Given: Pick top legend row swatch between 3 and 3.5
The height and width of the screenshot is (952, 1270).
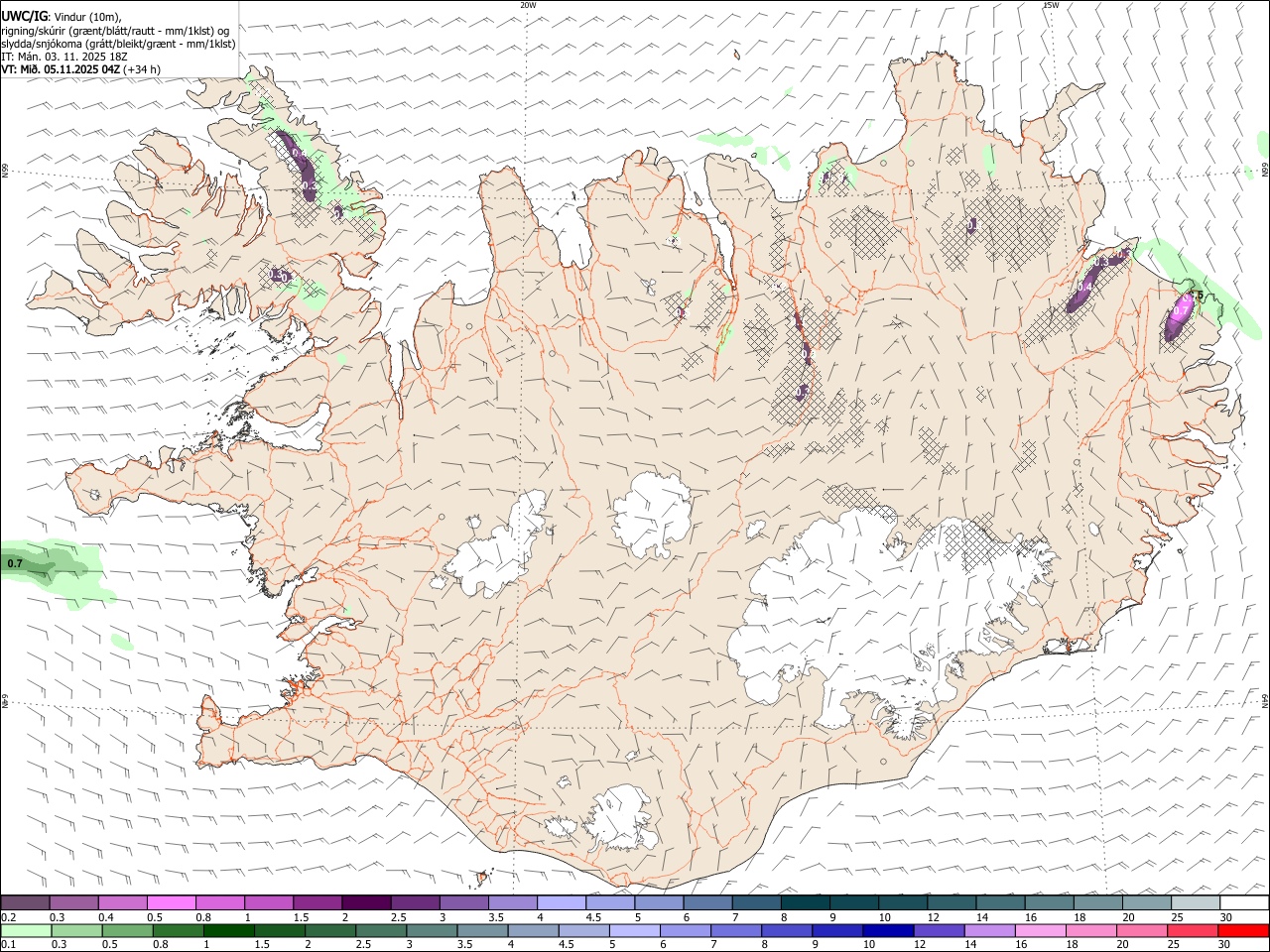Looking at the screenshot, I should [x=463, y=902].
